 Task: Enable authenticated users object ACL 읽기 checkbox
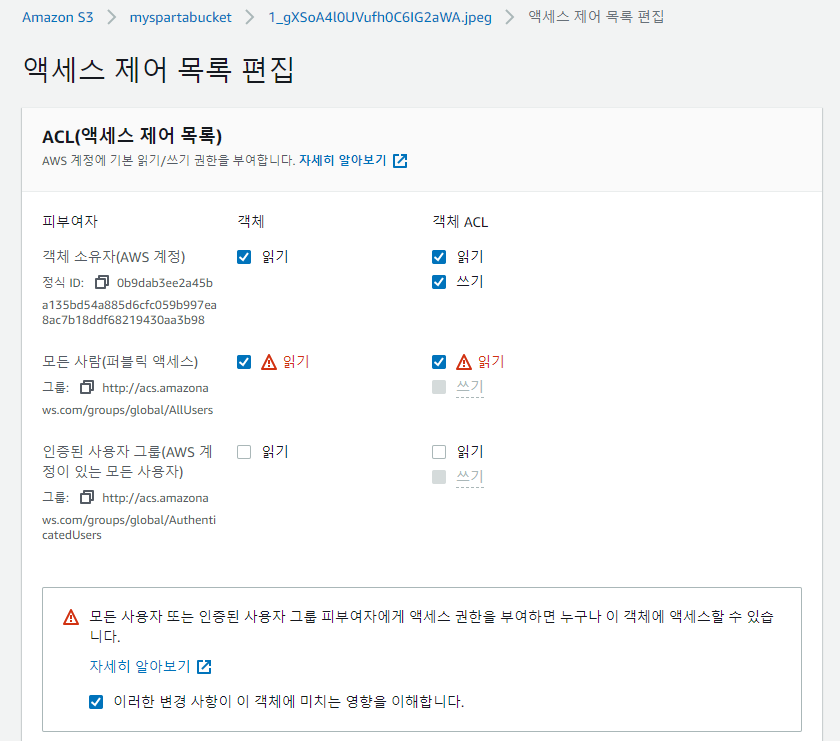(x=439, y=452)
